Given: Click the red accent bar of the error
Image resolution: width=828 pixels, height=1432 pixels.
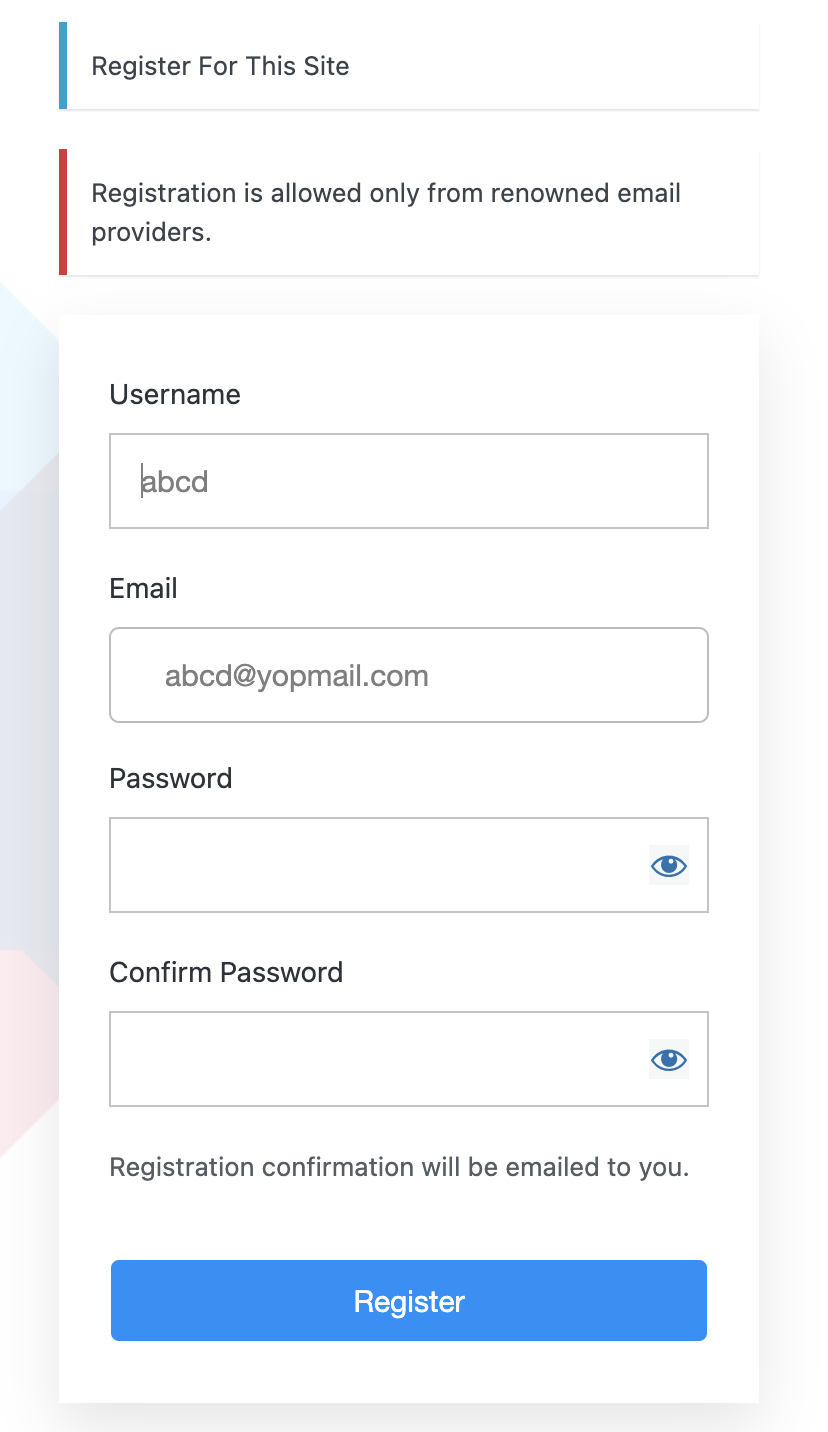Looking at the screenshot, I should 63,212.
